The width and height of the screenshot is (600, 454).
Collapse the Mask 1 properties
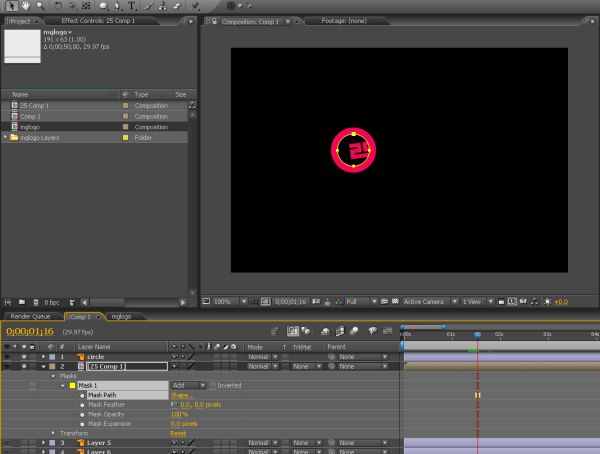click(63, 385)
